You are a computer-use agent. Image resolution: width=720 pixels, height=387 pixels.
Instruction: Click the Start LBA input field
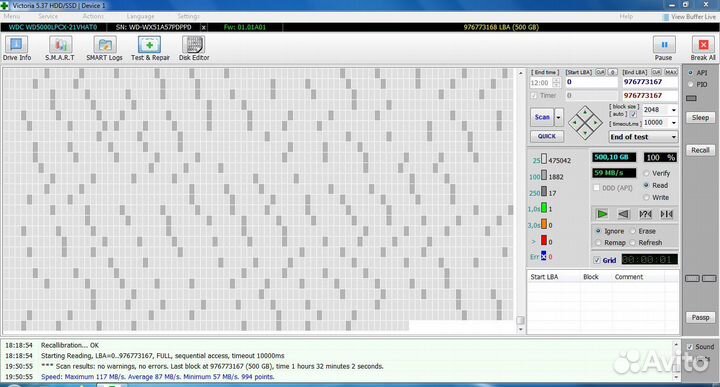591,82
